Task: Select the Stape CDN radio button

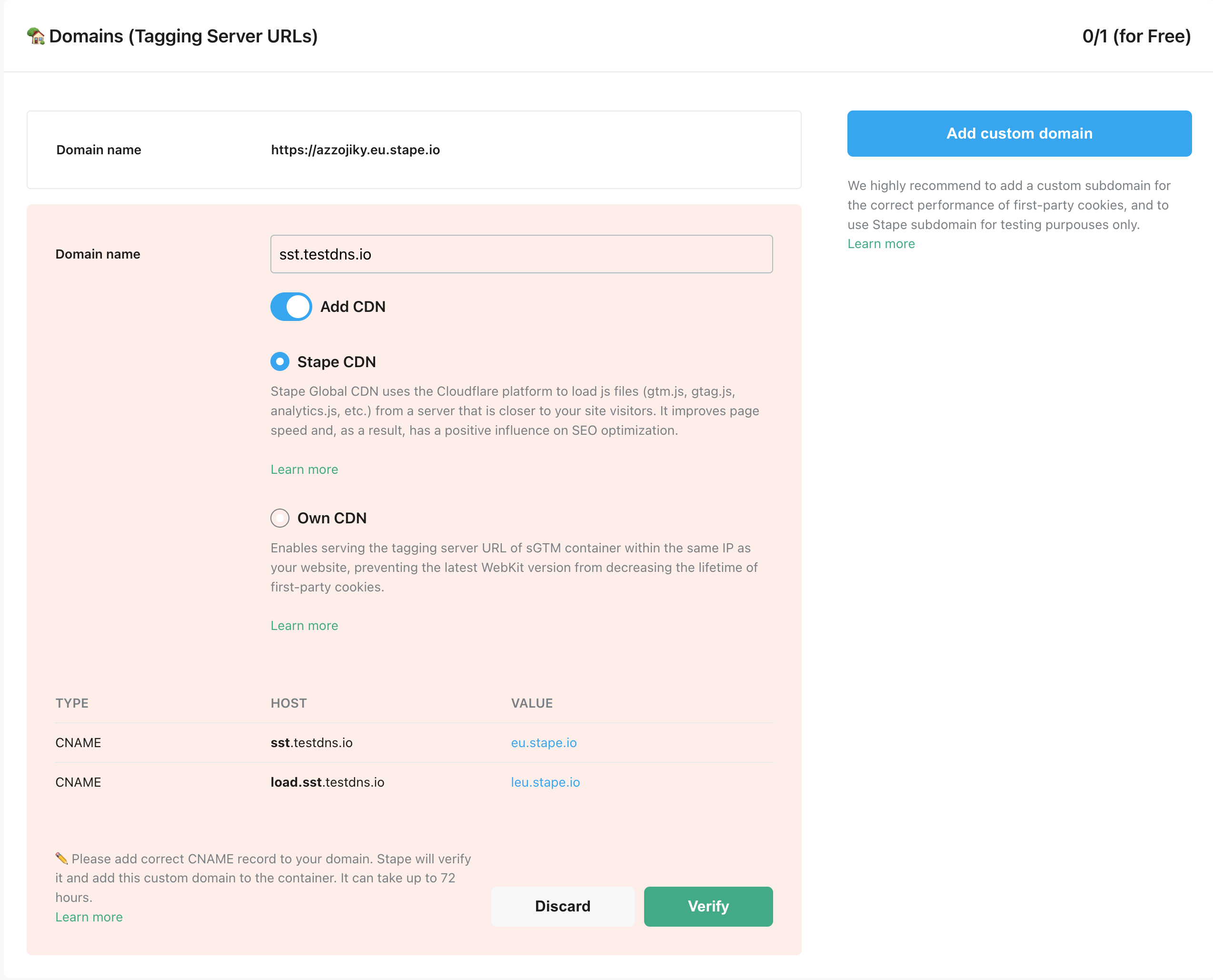Action: pos(279,361)
